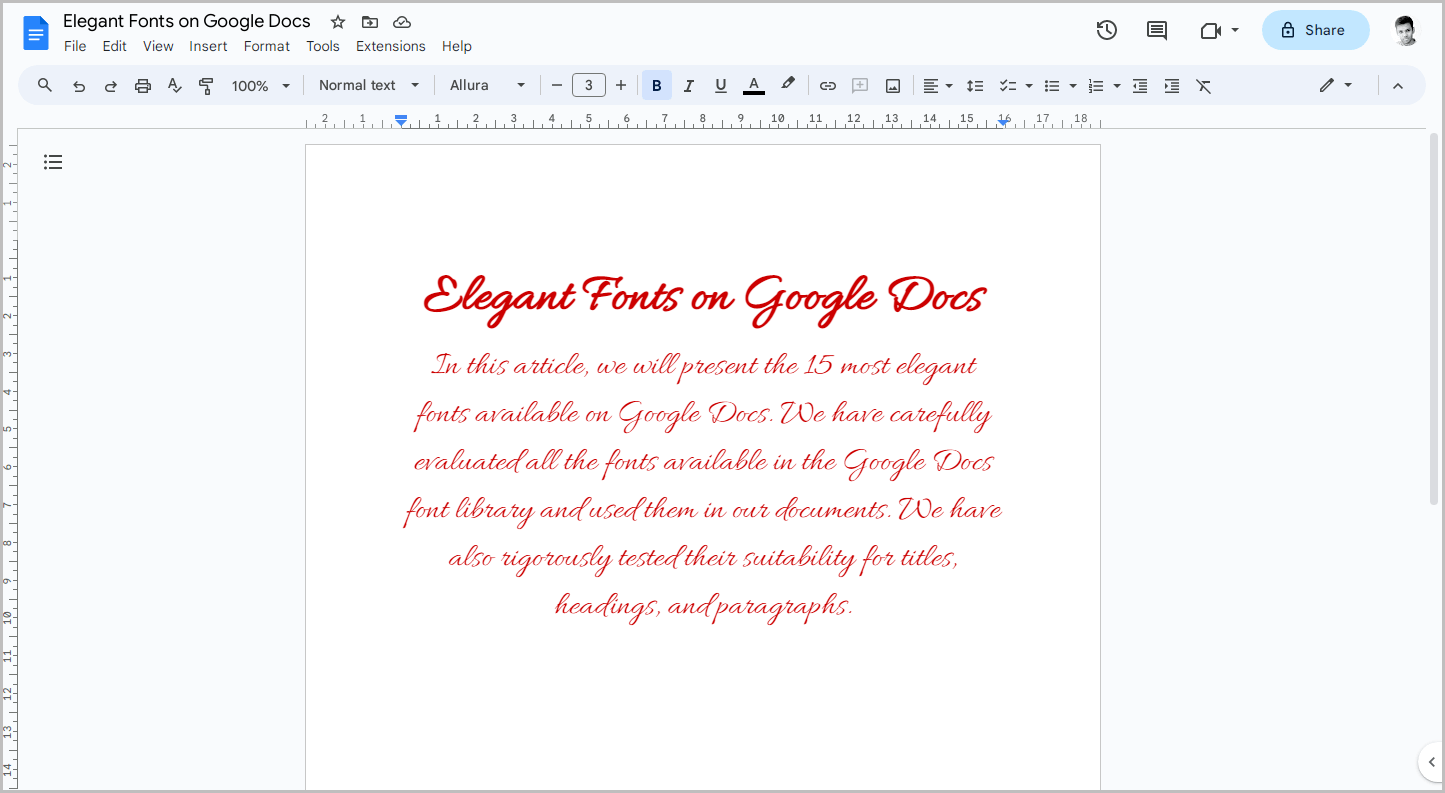The image size is (1445, 793).
Task: Toggle bold formatting off
Action: [x=656, y=85]
